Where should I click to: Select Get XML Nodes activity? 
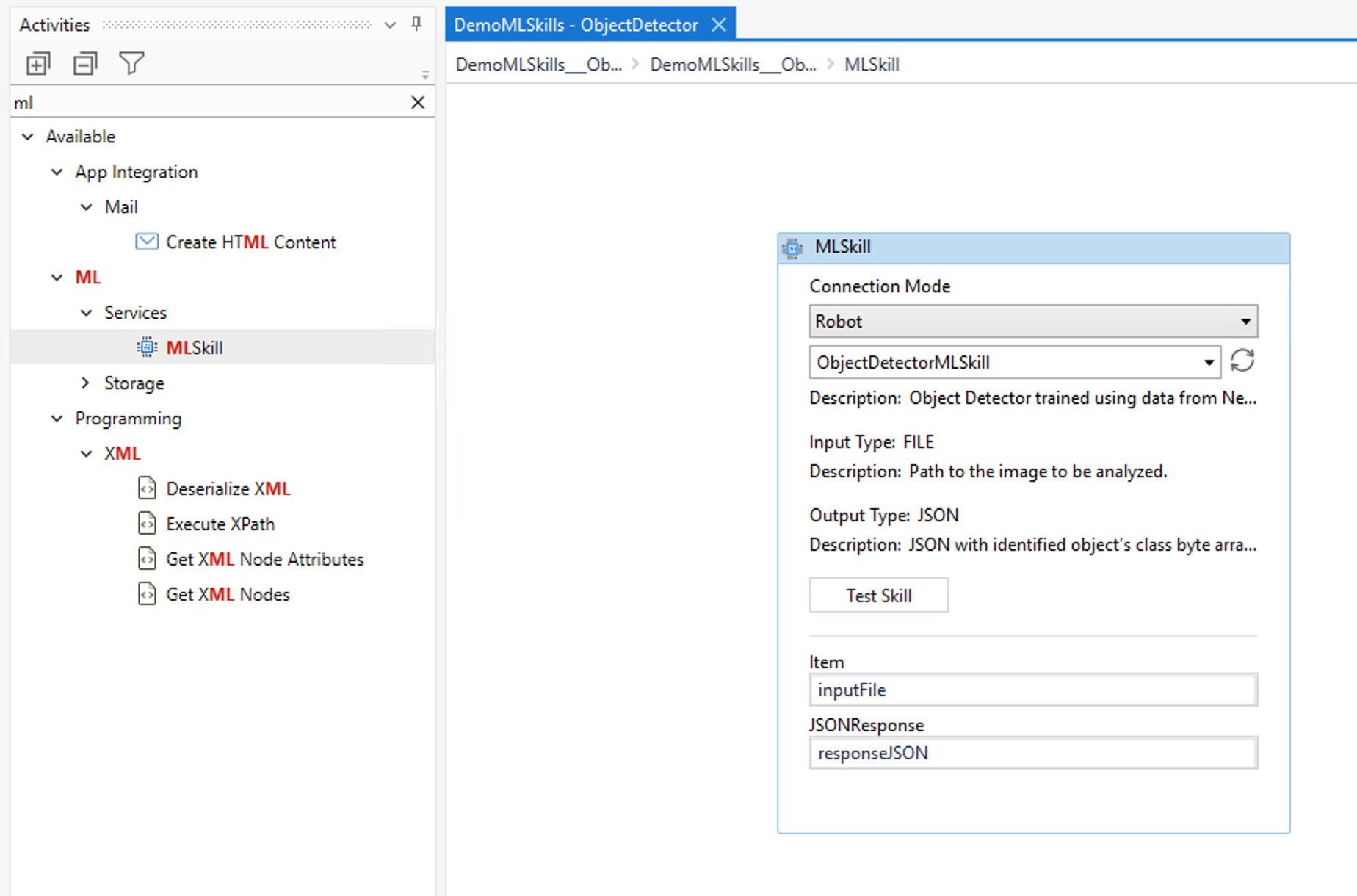coord(228,594)
